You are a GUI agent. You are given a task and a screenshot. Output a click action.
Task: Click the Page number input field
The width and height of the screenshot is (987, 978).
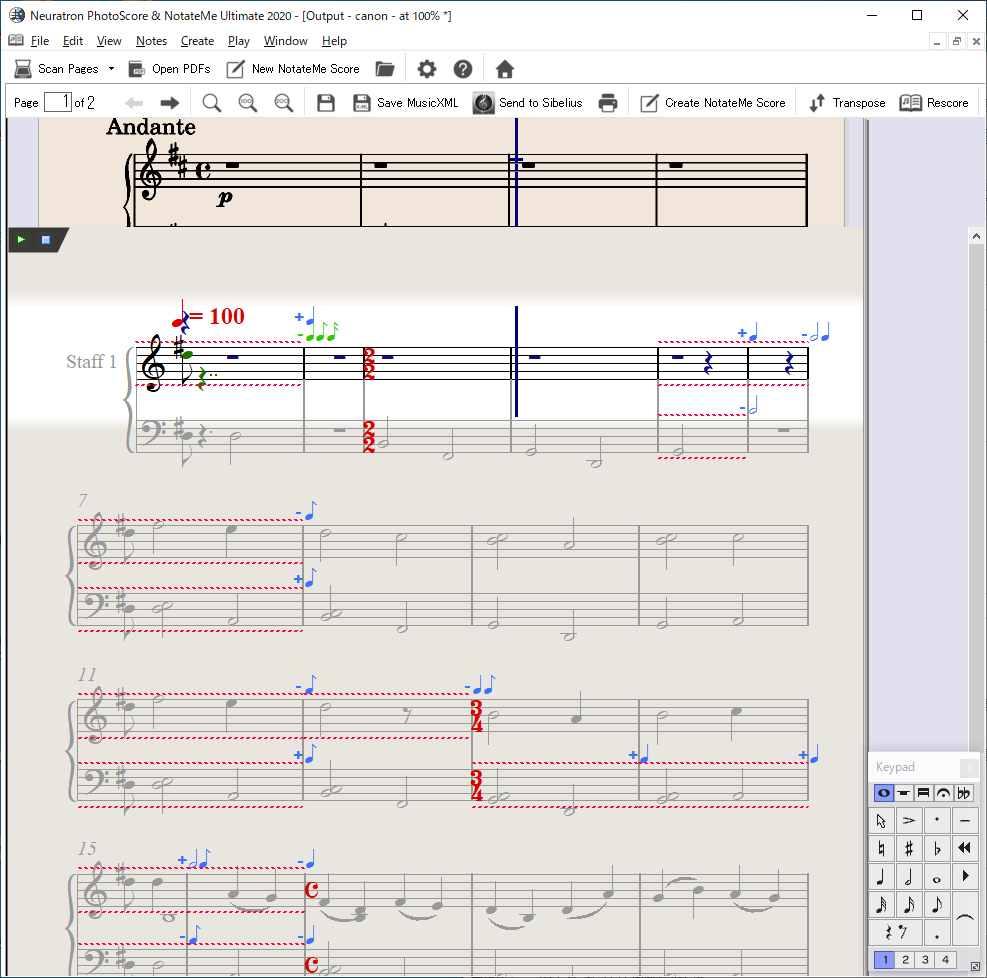click(58, 102)
